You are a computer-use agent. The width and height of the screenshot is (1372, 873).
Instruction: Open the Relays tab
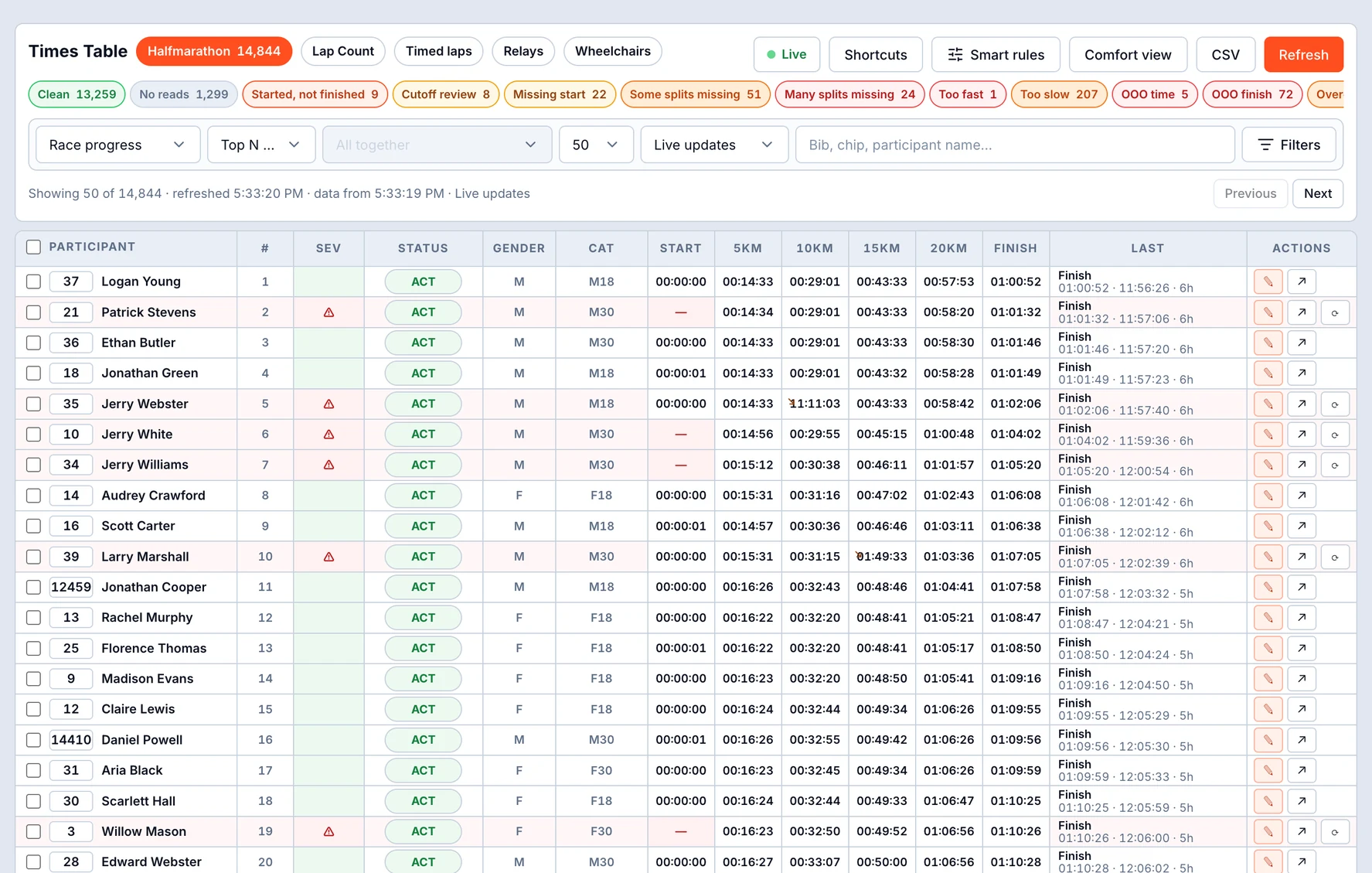coord(523,51)
